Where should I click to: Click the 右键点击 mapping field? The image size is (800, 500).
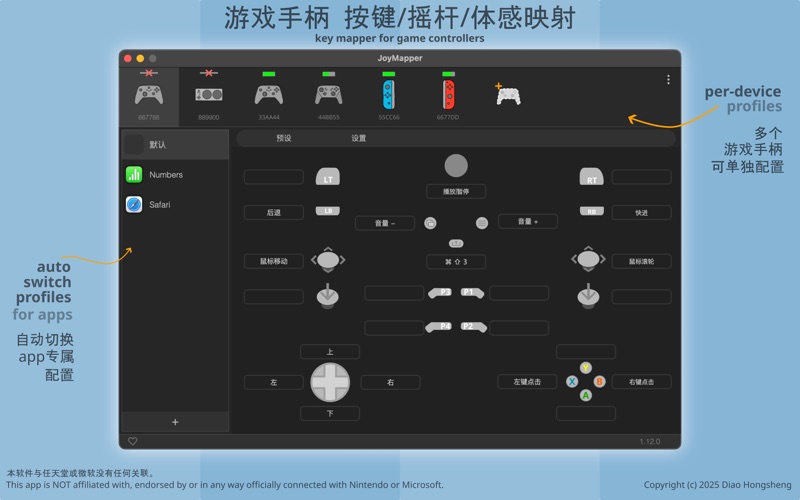[x=641, y=382]
